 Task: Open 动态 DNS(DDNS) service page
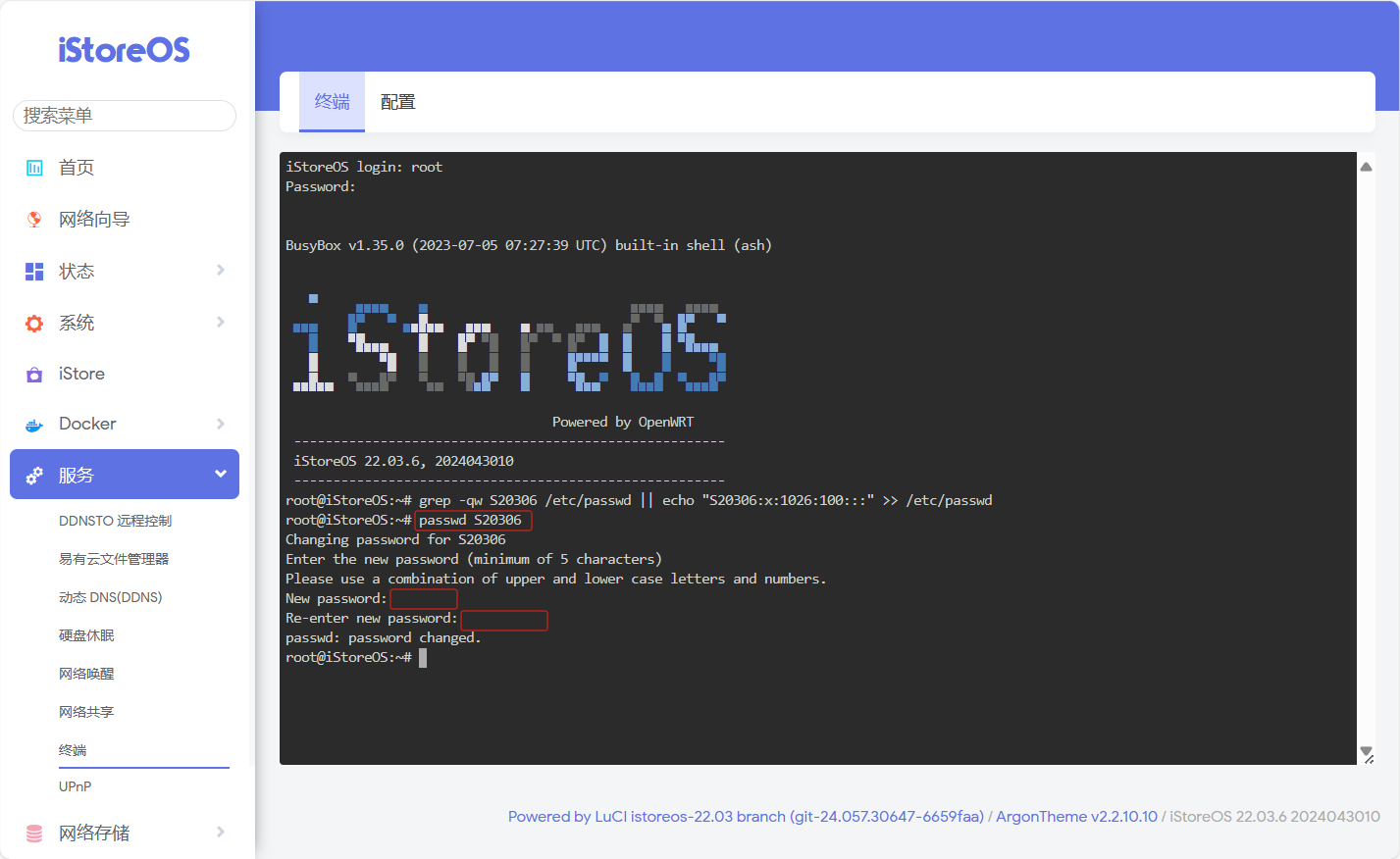[110, 597]
